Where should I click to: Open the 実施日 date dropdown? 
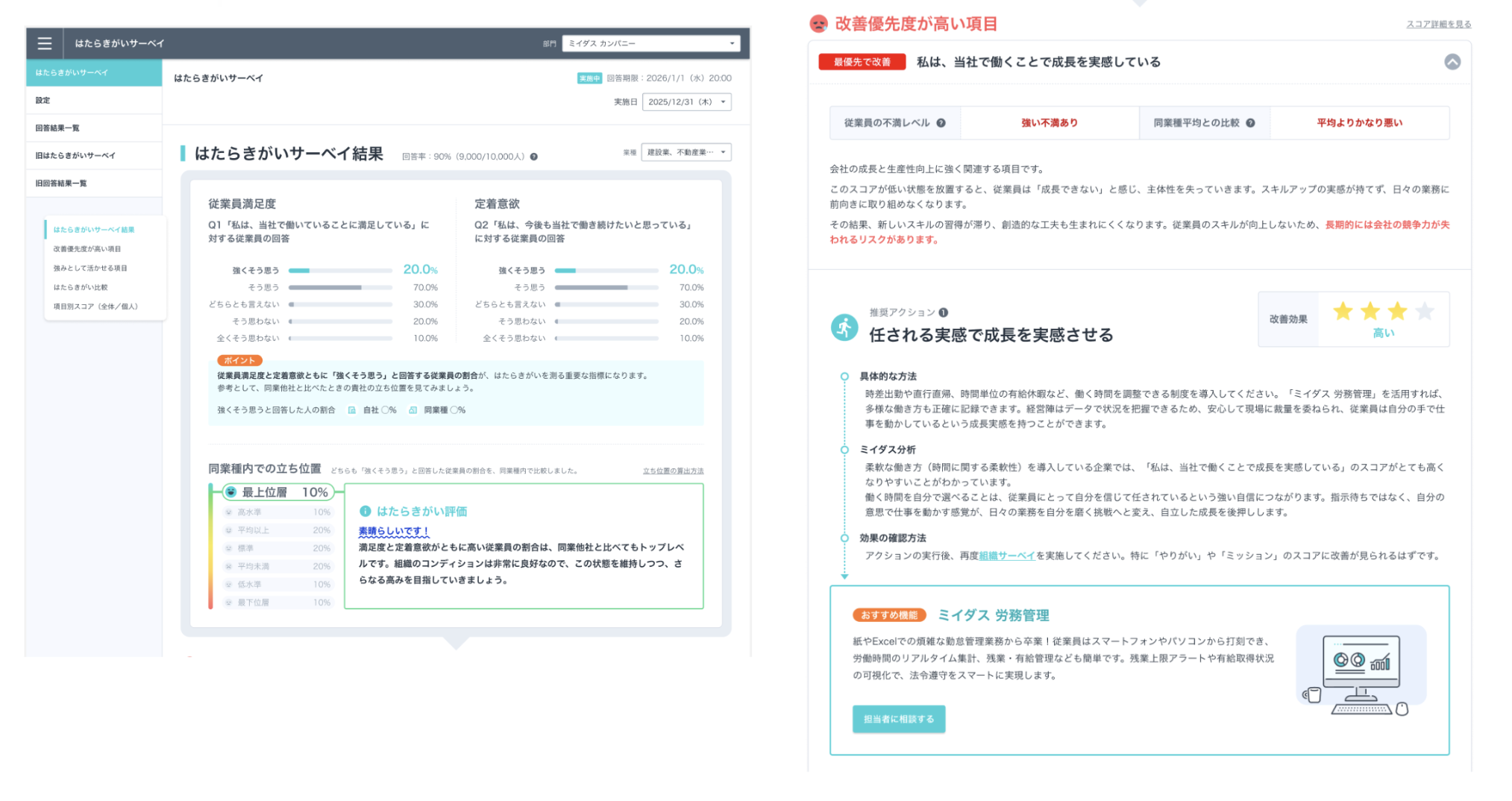pyautogui.click(x=686, y=102)
